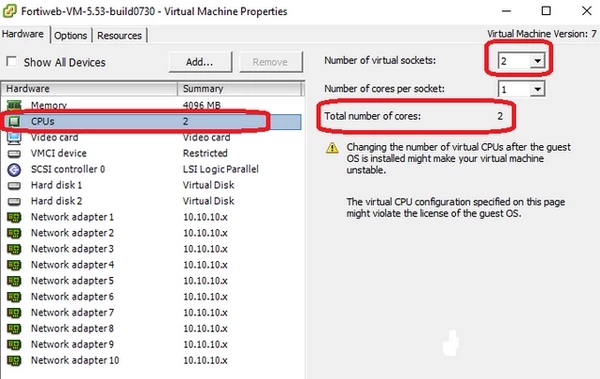Screen dimensions: 600x379
Task: Select Network adapter 7 label
Action: [x=72, y=313]
